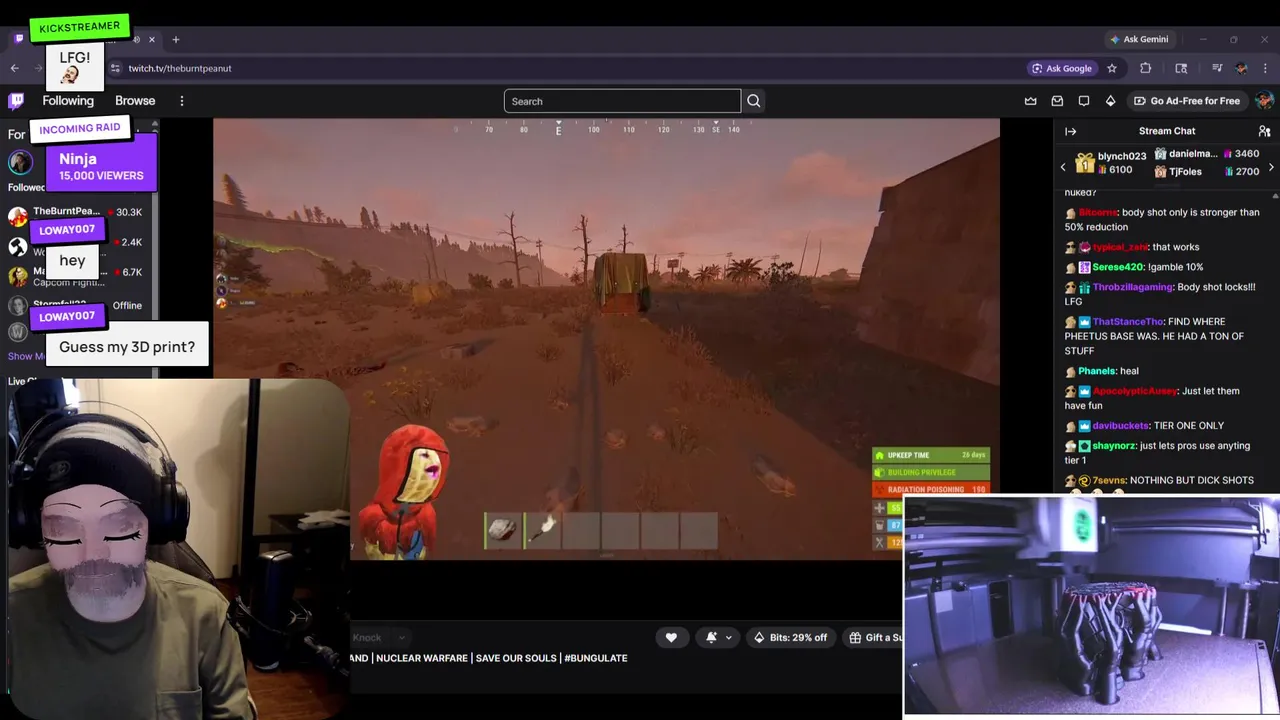Go to next gifters leaderboard arrow
1280x720 pixels.
tap(1271, 167)
